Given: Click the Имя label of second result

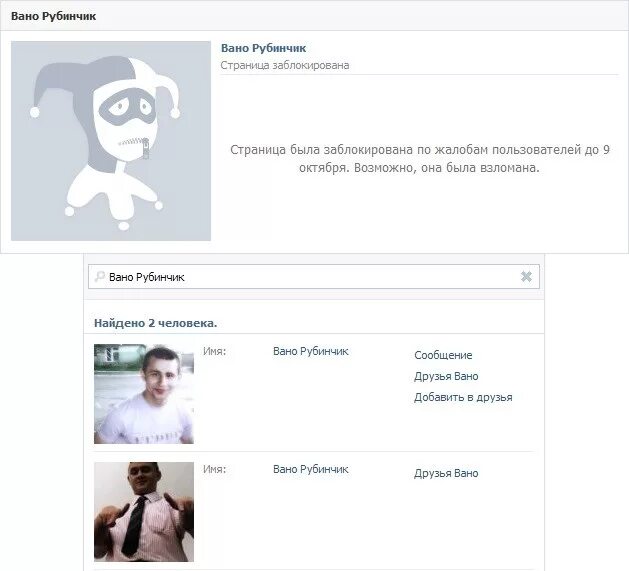Looking at the screenshot, I should pyautogui.click(x=214, y=469).
